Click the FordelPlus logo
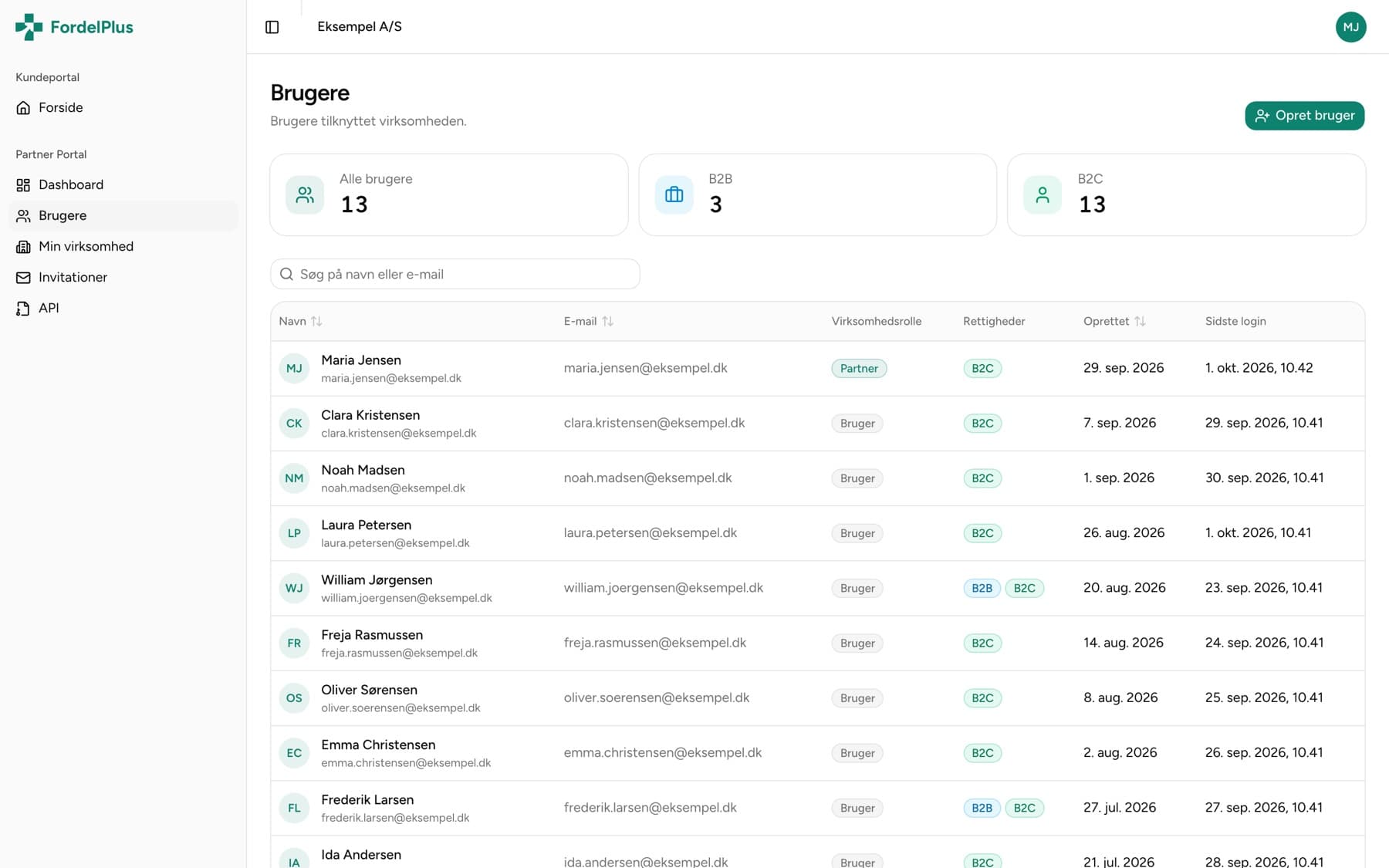Image resolution: width=1389 pixels, height=868 pixels. point(74,27)
